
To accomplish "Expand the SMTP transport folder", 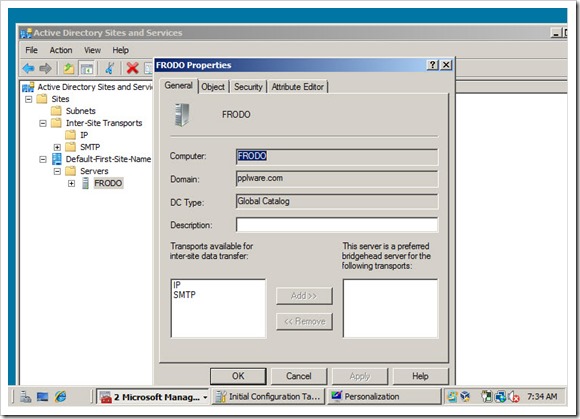I will pos(57,147).
